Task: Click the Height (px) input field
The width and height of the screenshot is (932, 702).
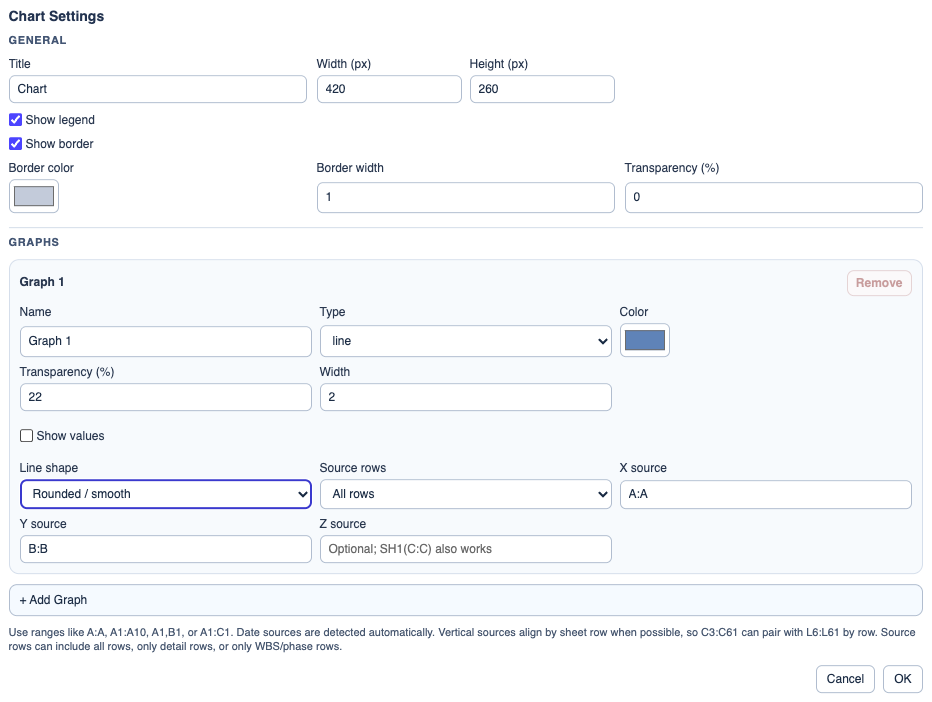Action: click(x=542, y=89)
